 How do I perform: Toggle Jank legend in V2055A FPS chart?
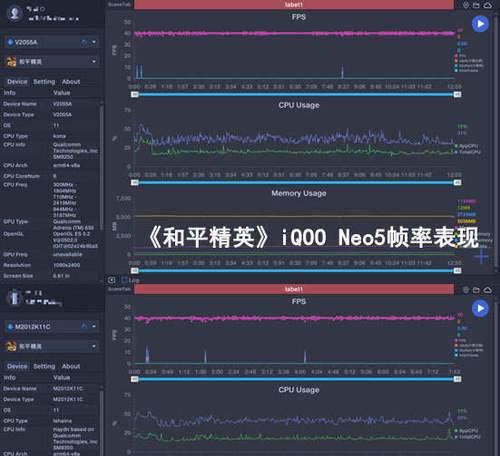(x=469, y=61)
